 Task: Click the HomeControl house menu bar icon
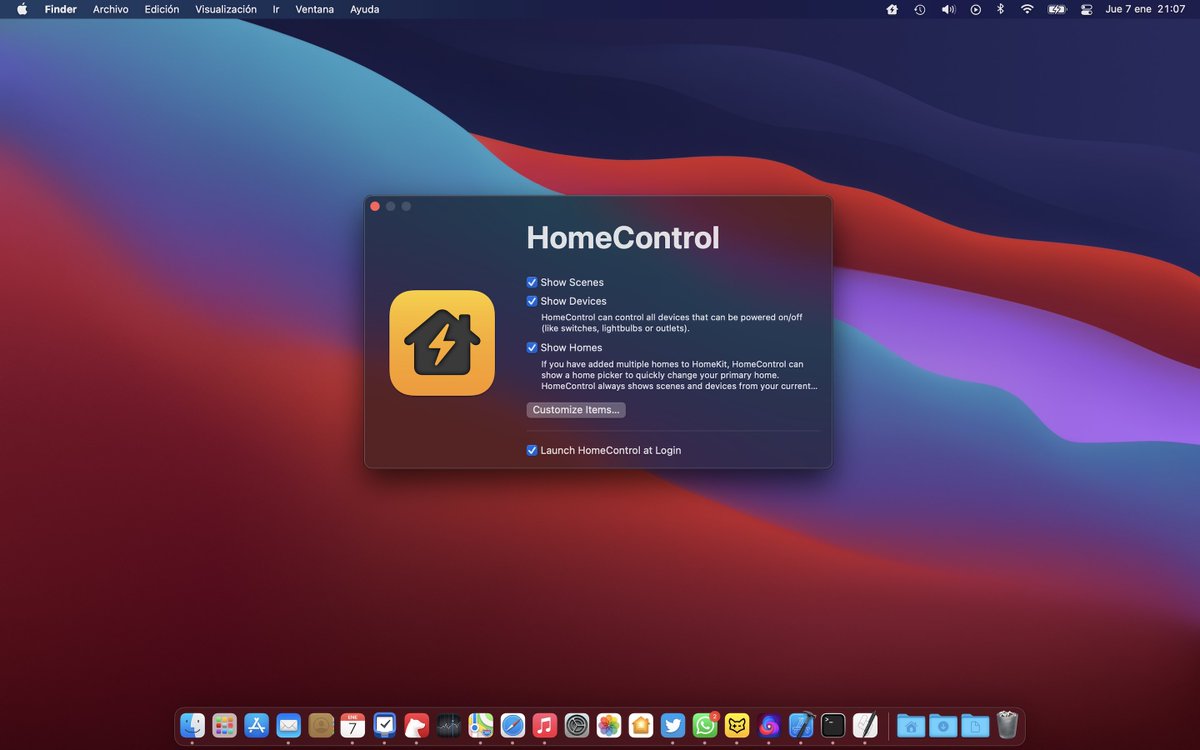pyautogui.click(x=892, y=9)
